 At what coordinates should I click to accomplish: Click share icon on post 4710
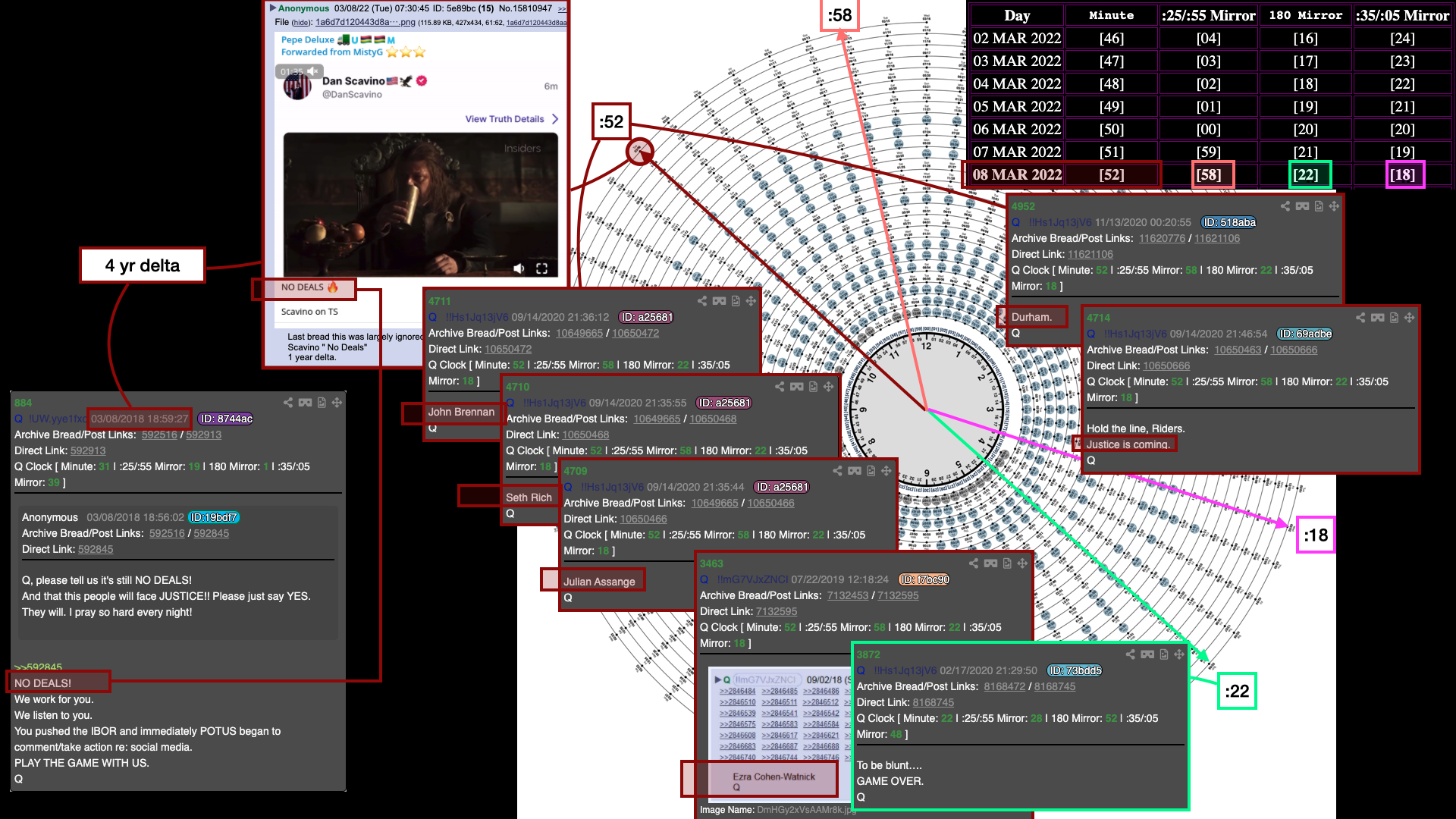click(x=780, y=387)
